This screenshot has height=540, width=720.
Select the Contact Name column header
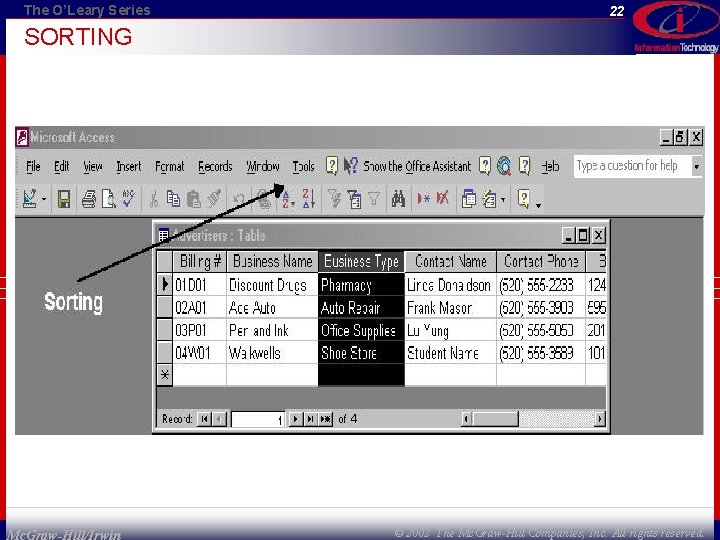pos(450,262)
